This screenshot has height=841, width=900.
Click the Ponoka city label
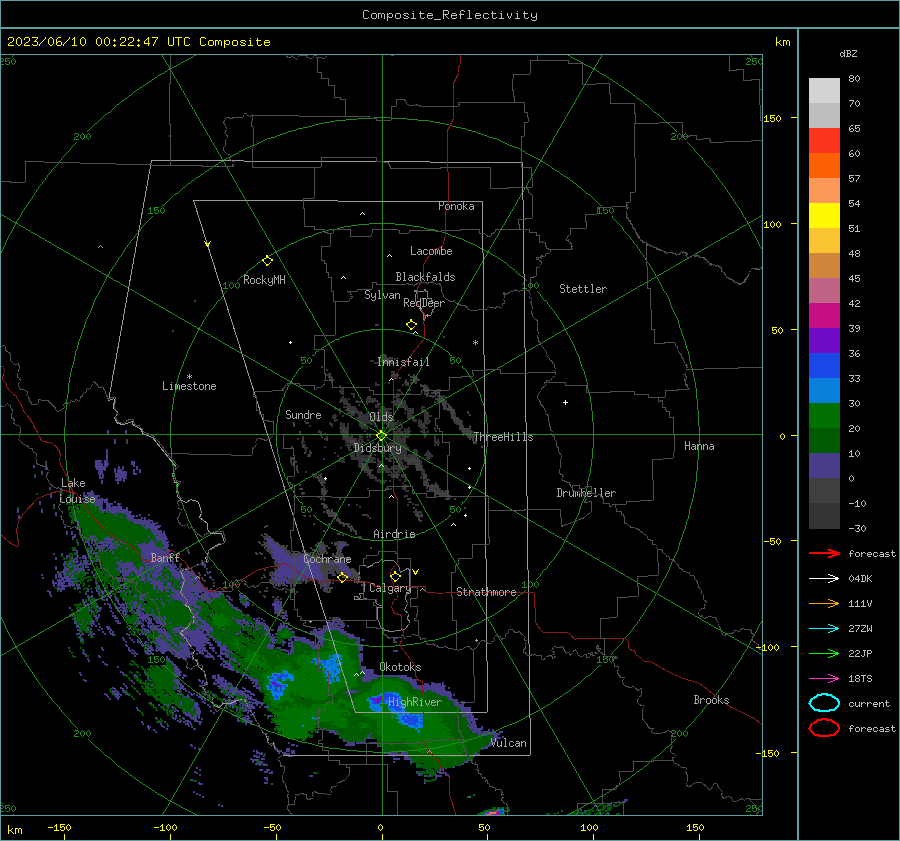[456, 206]
